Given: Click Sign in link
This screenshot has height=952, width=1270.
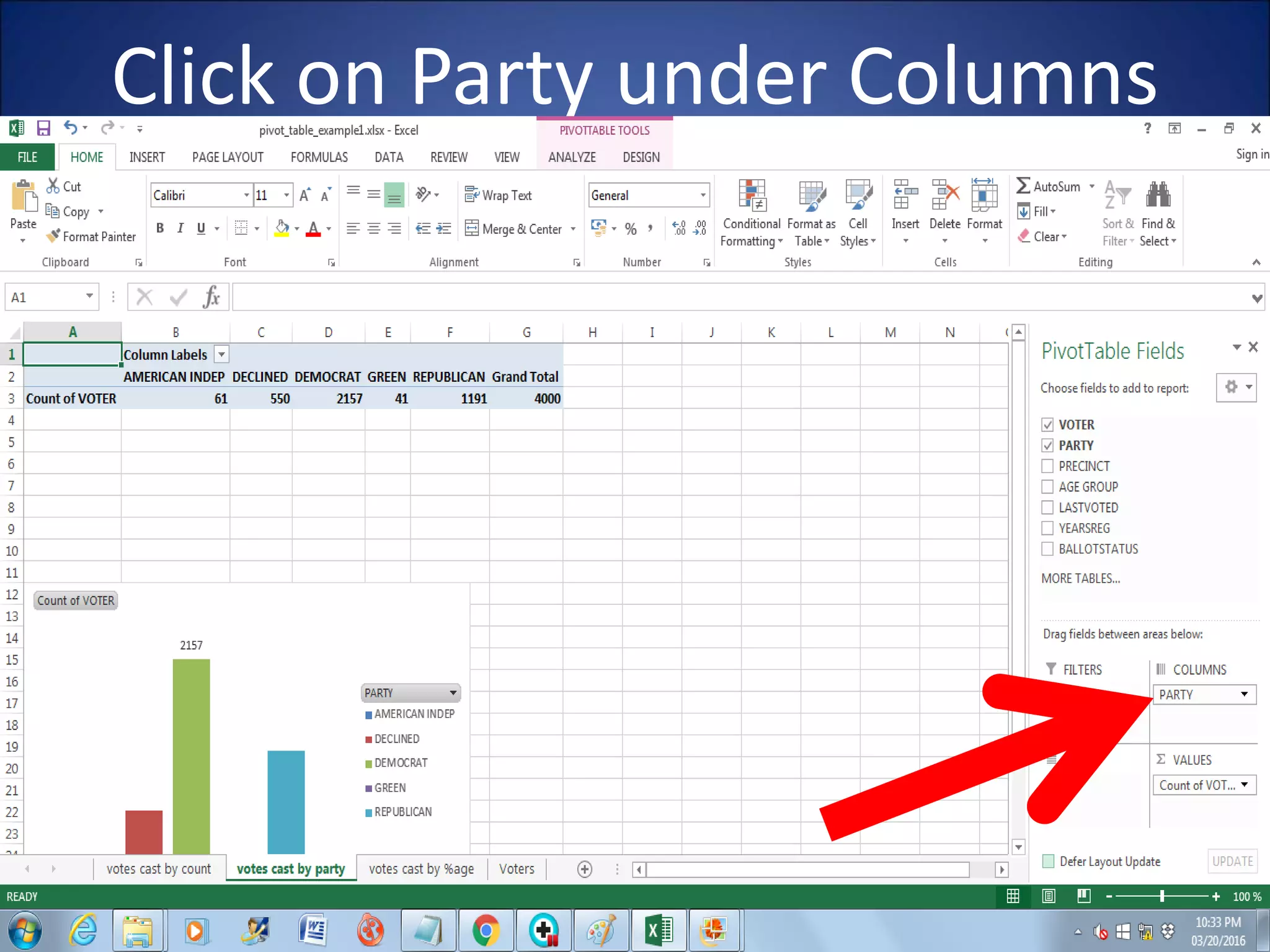Looking at the screenshot, I should click(1252, 154).
